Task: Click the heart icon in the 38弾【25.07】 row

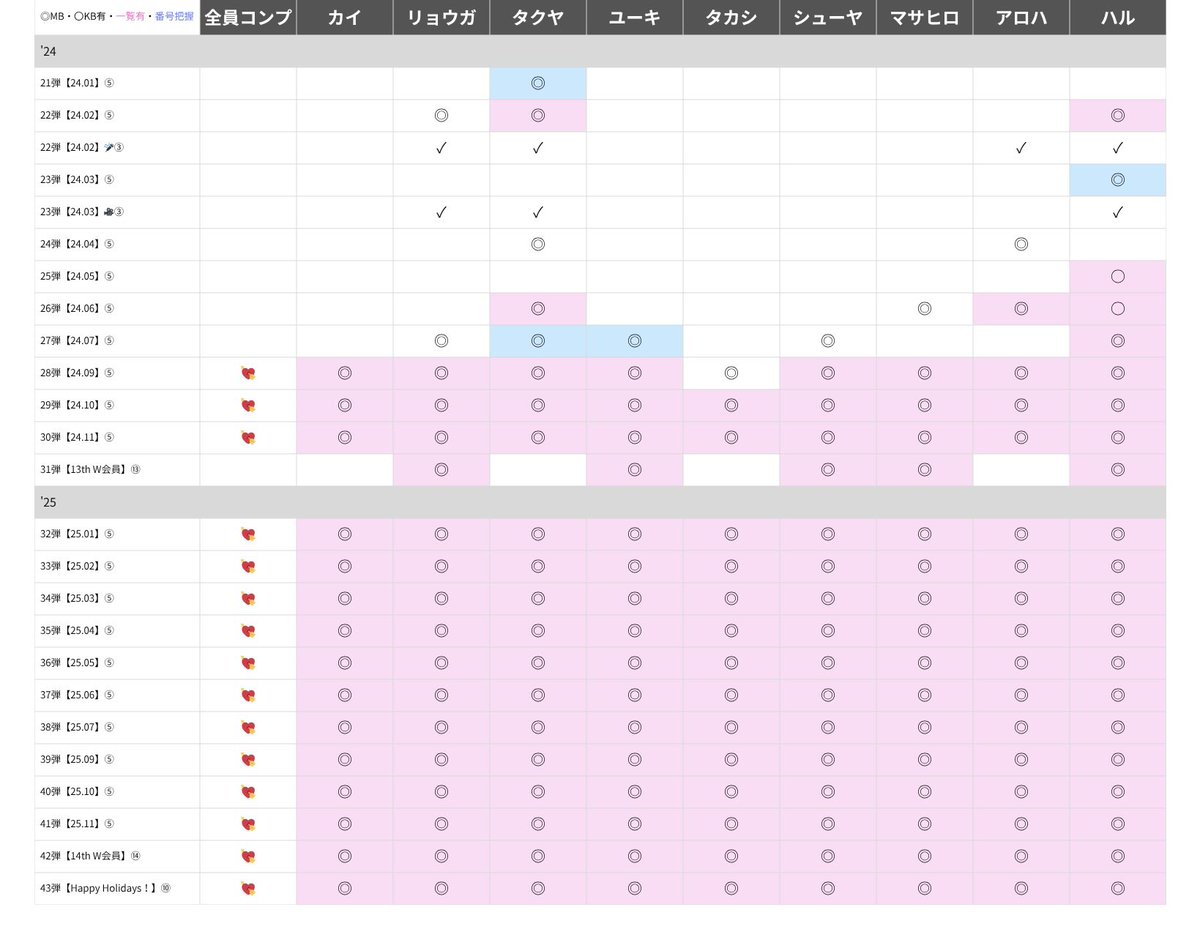Action: click(249, 727)
